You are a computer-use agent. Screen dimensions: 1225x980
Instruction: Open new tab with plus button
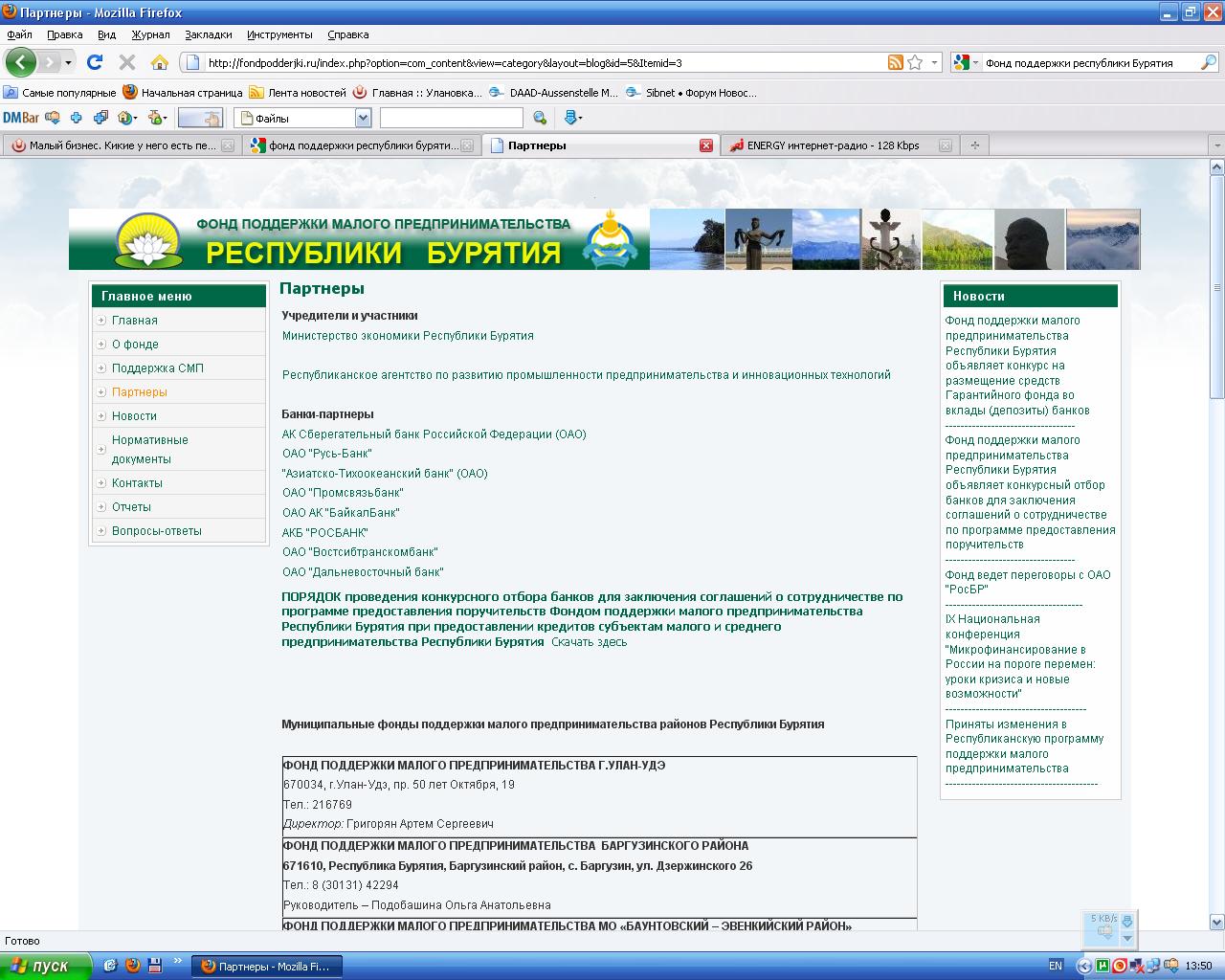pyautogui.click(x=975, y=145)
